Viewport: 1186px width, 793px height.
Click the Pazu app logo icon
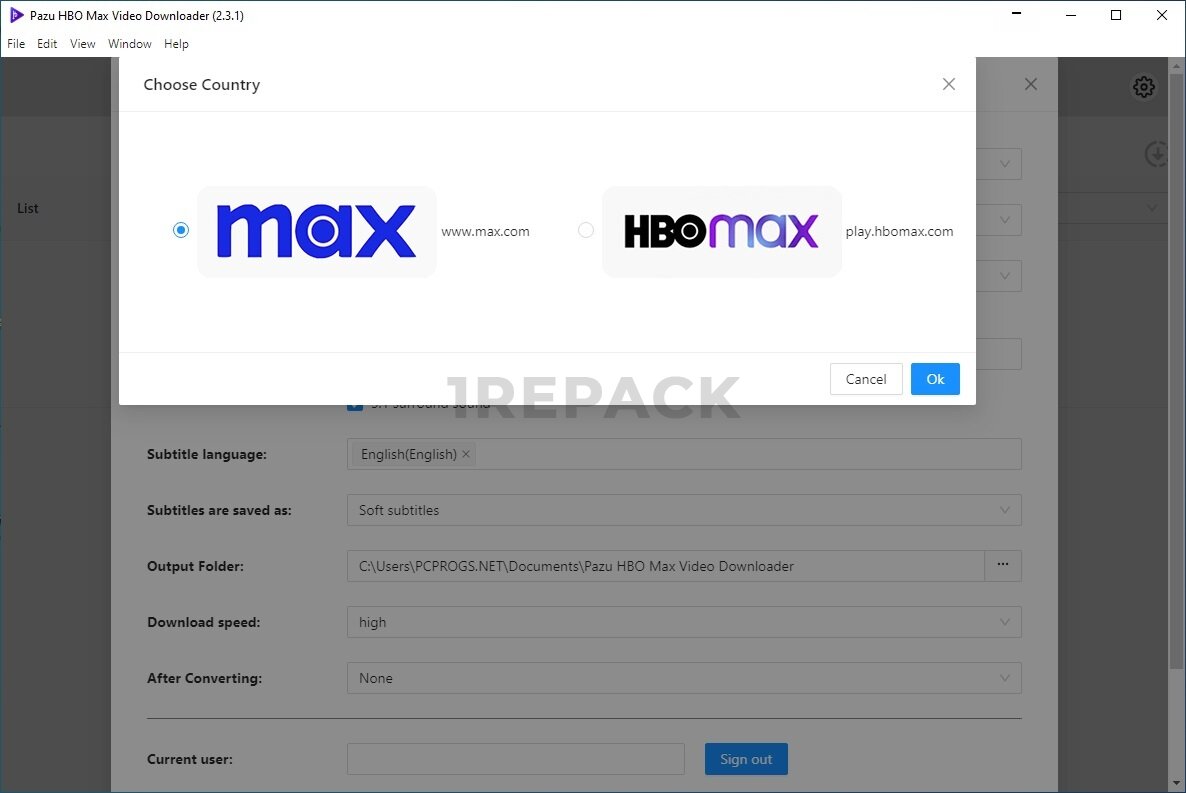16,15
